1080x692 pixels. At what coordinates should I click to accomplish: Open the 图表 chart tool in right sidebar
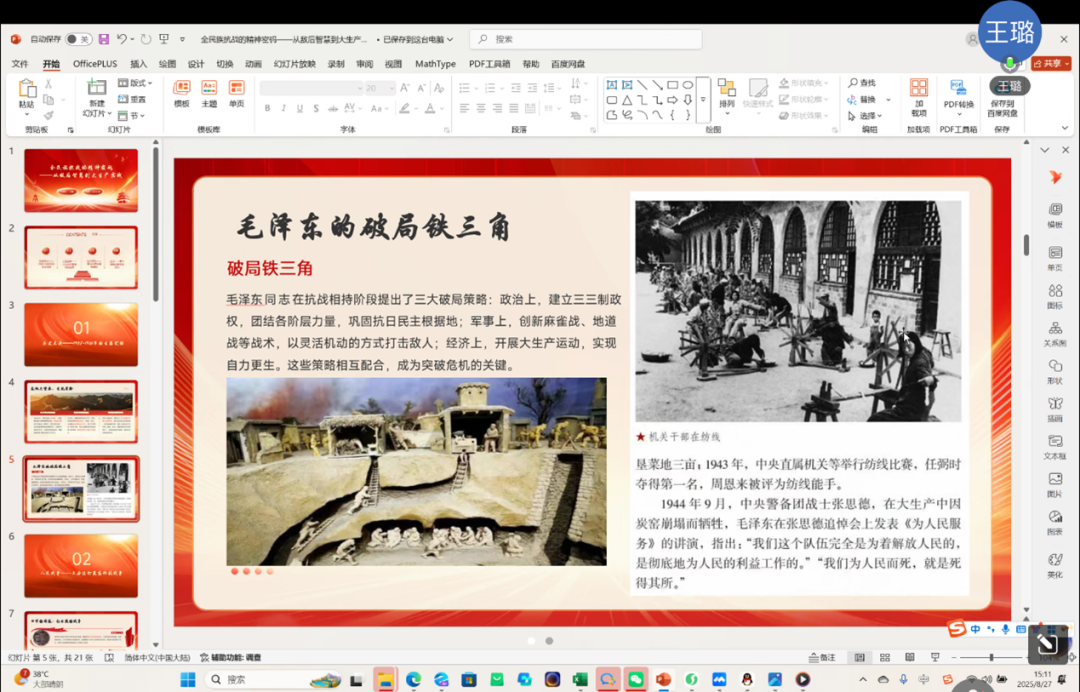[1055, 523]
